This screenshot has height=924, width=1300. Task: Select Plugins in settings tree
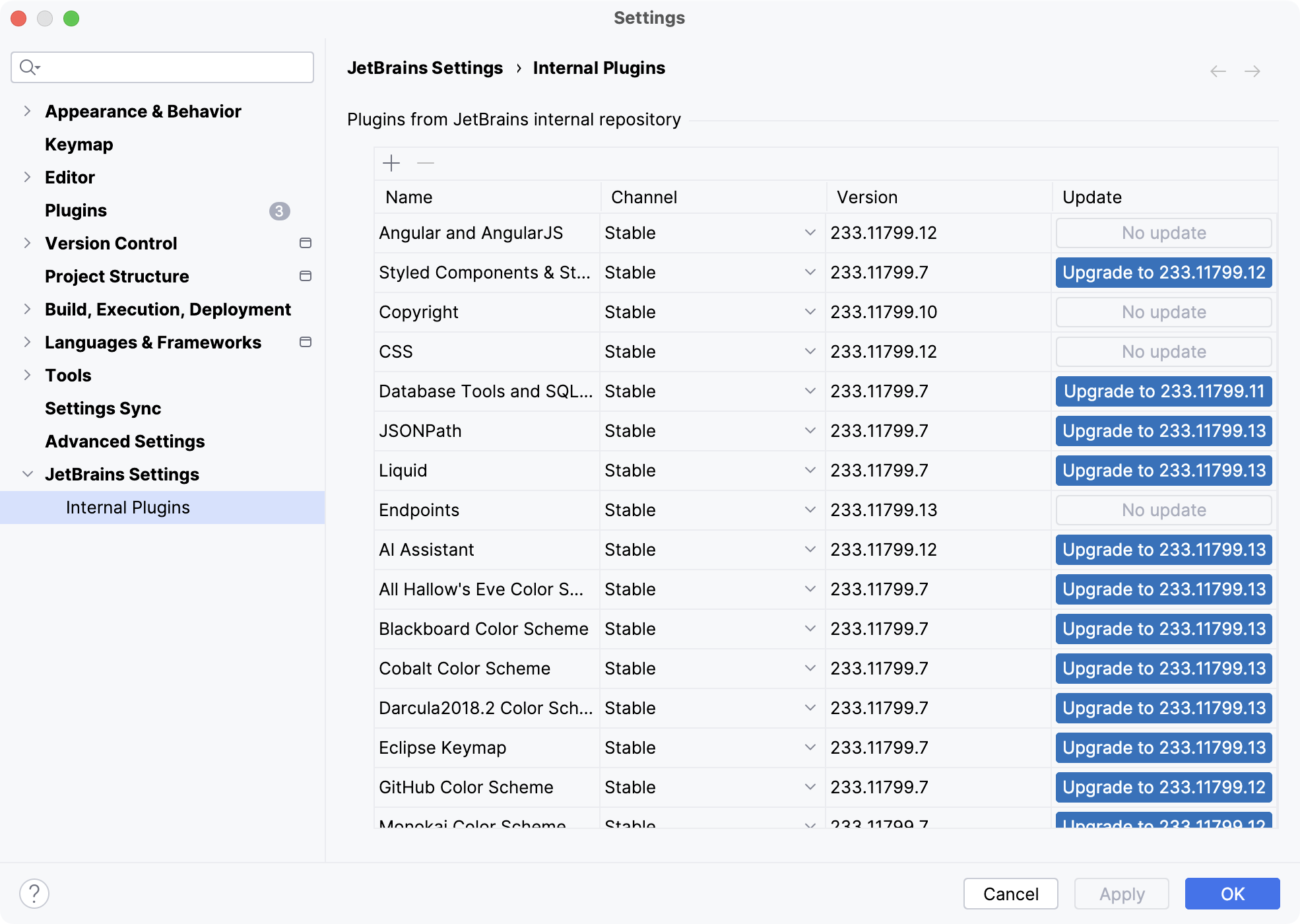pyautogui.click(x=76, y=211)
